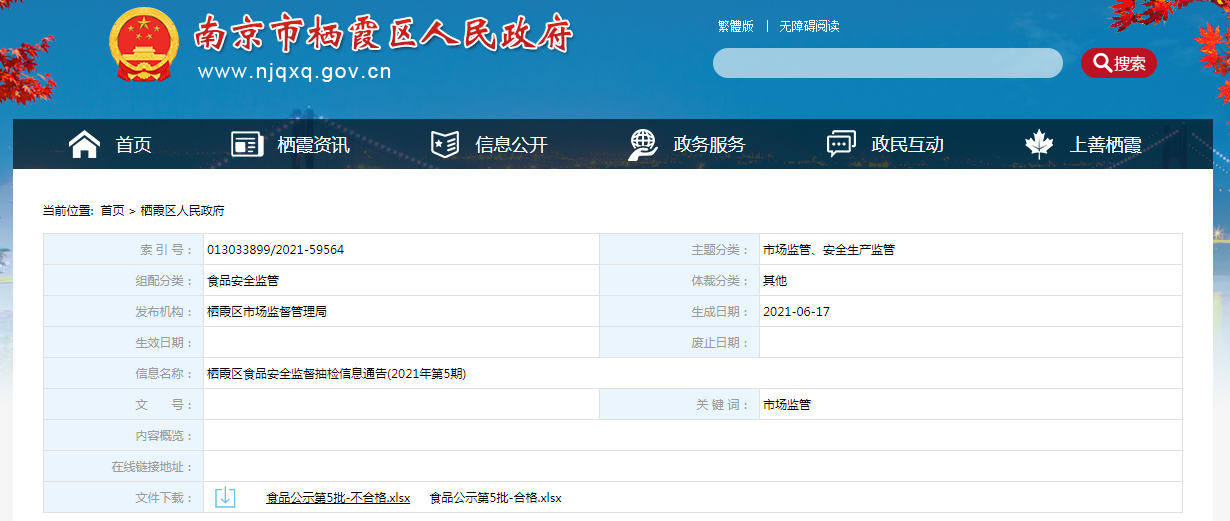This screenshot has width=1230, height=521.
Task: Click the title 栖霞区食品安全监督抽检信息通告(2021年第5期)
Action: pyautogui.click(x=337, y=374)
